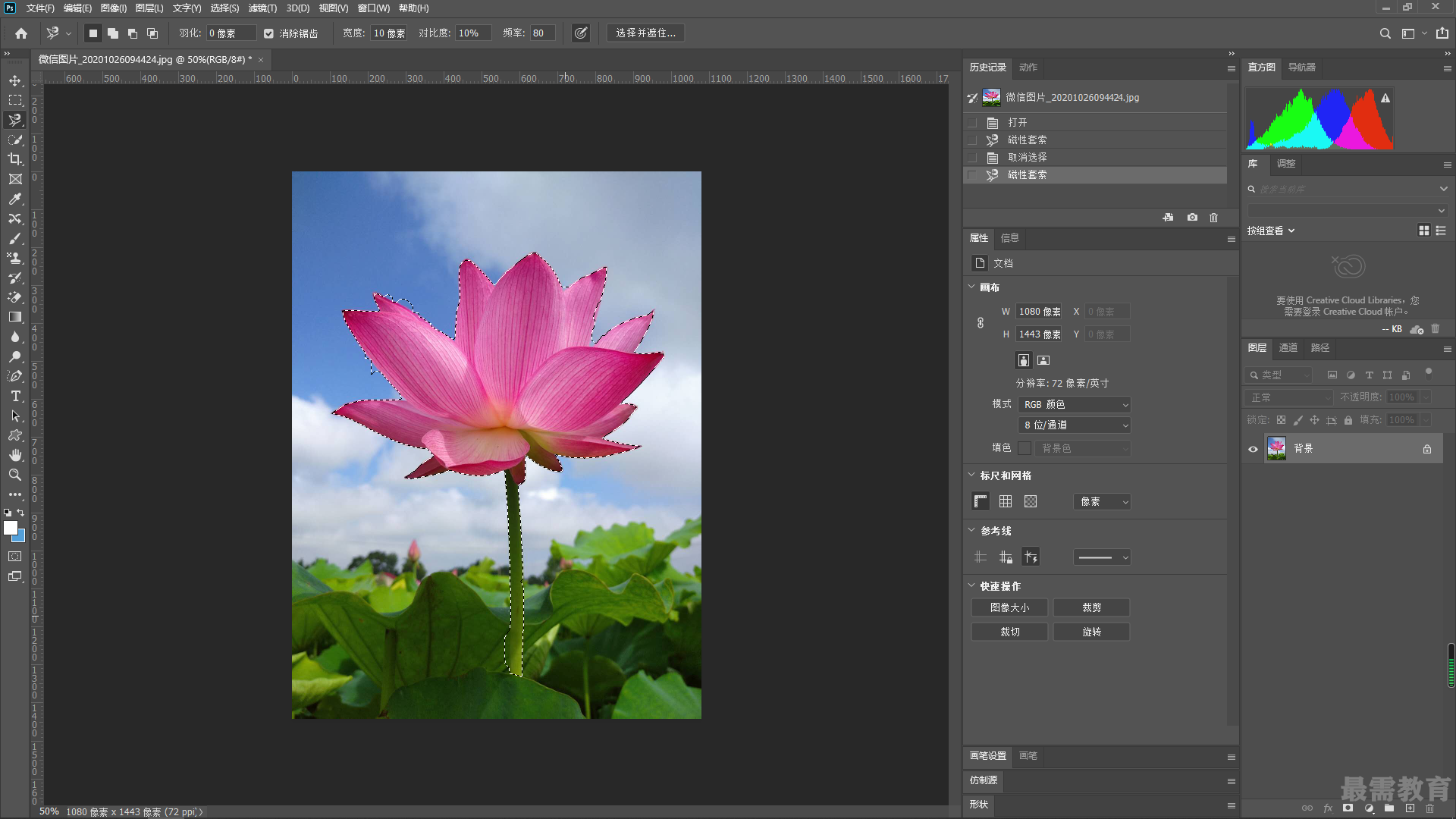Open the 滤镜(T) menu
The image size is (1456, 819).
[262, 8]
